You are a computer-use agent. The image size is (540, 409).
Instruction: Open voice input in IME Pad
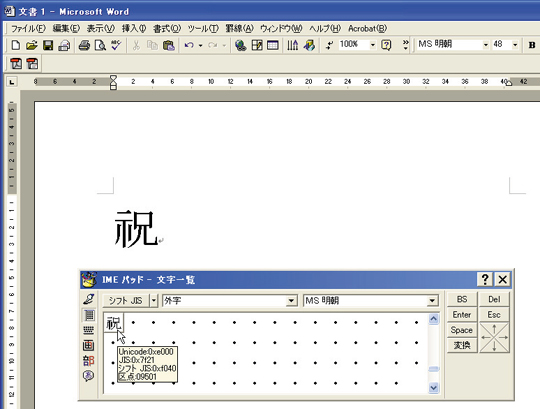click(89, 376)
